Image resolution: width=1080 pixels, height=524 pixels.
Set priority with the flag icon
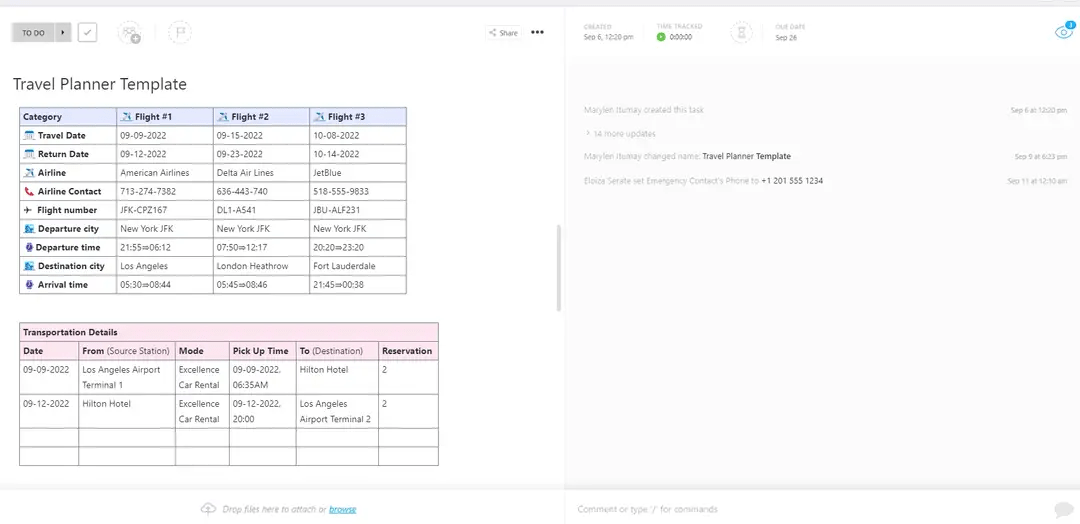(180, 32)
